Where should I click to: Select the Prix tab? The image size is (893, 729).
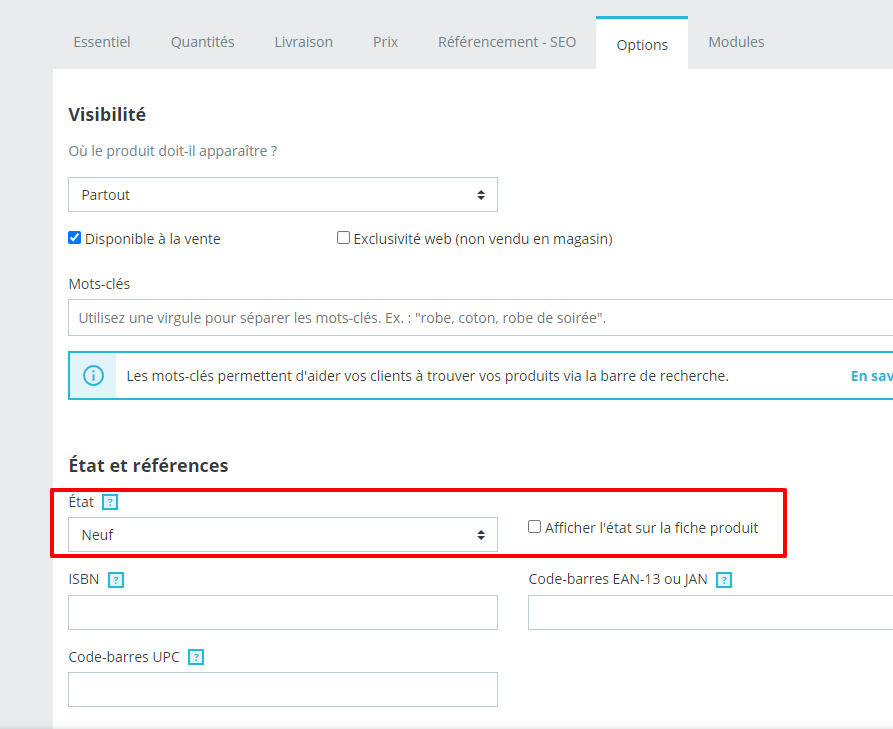click(x=386, y=42)
